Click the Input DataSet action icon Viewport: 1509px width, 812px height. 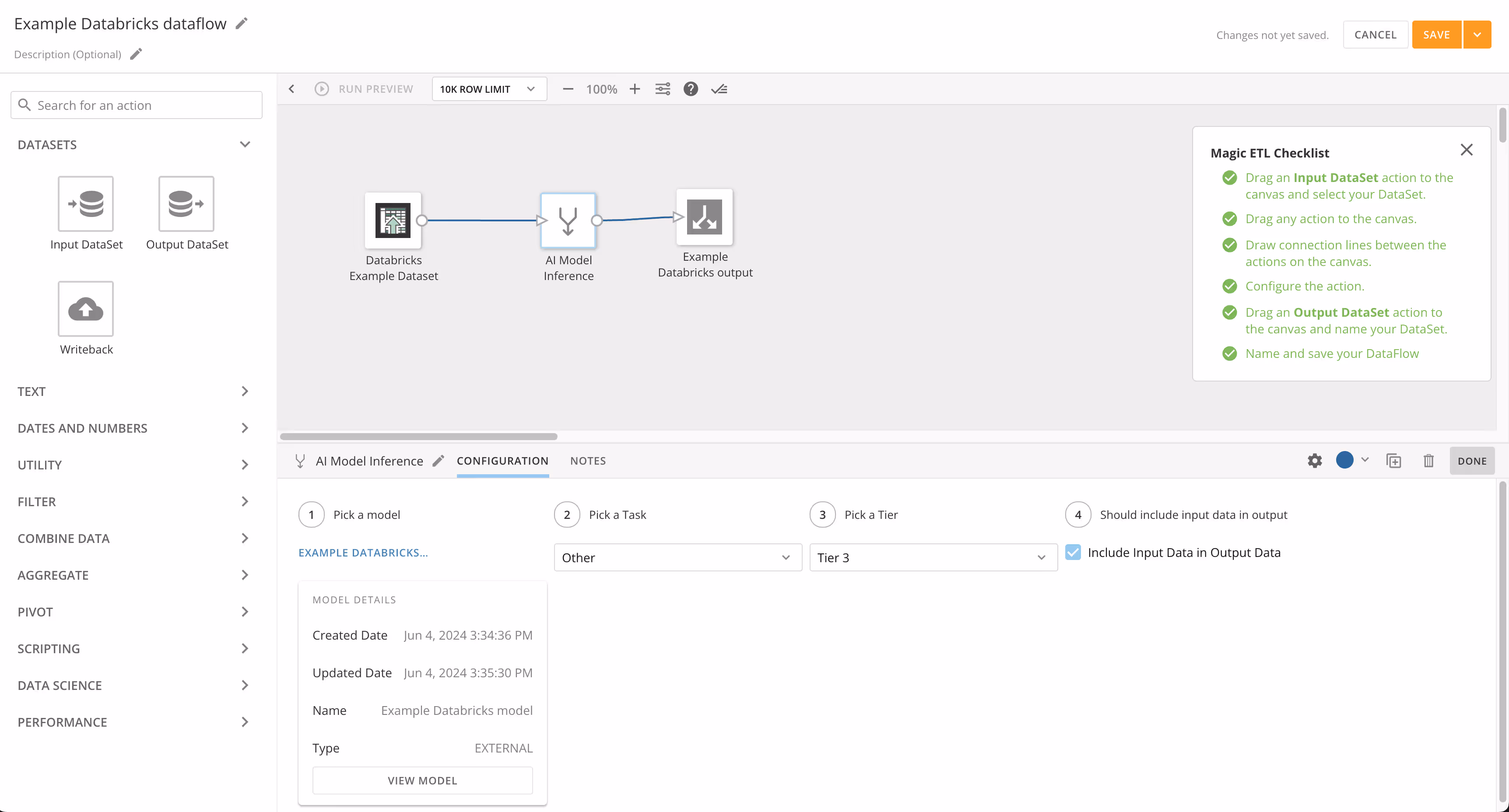(x=85, y=204)
